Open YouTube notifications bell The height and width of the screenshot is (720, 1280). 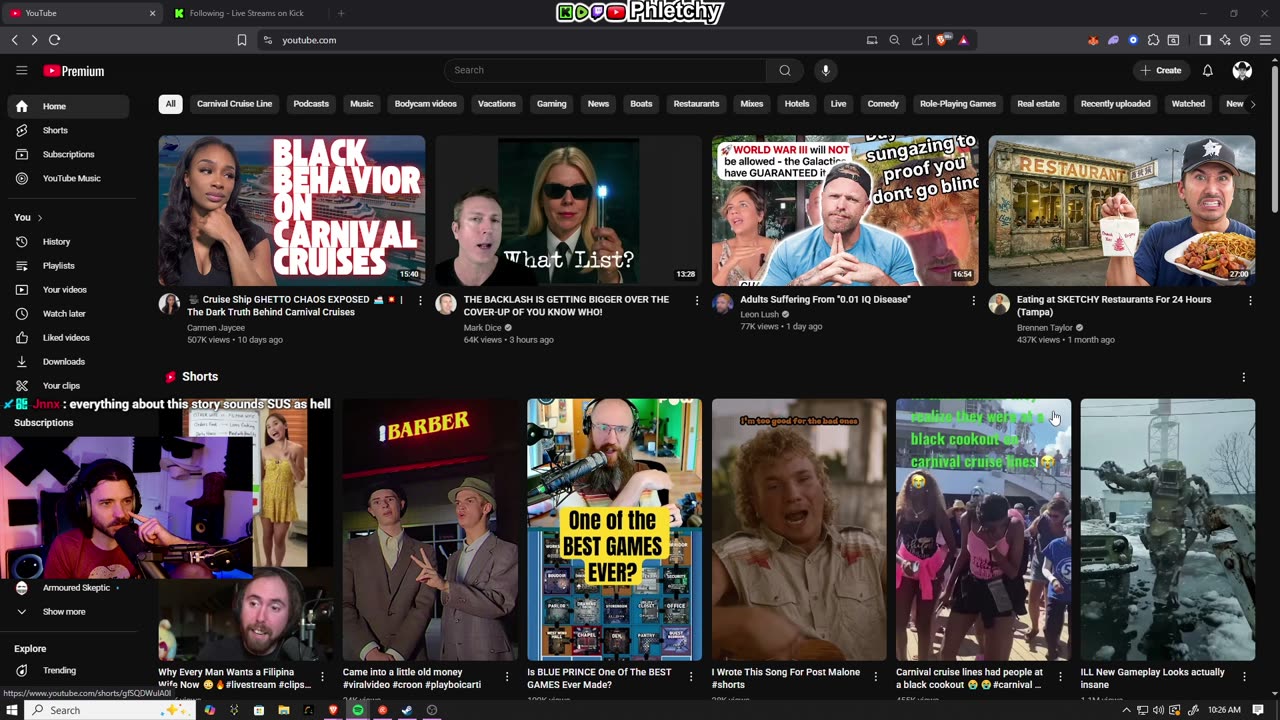[x=1207, y=70]
